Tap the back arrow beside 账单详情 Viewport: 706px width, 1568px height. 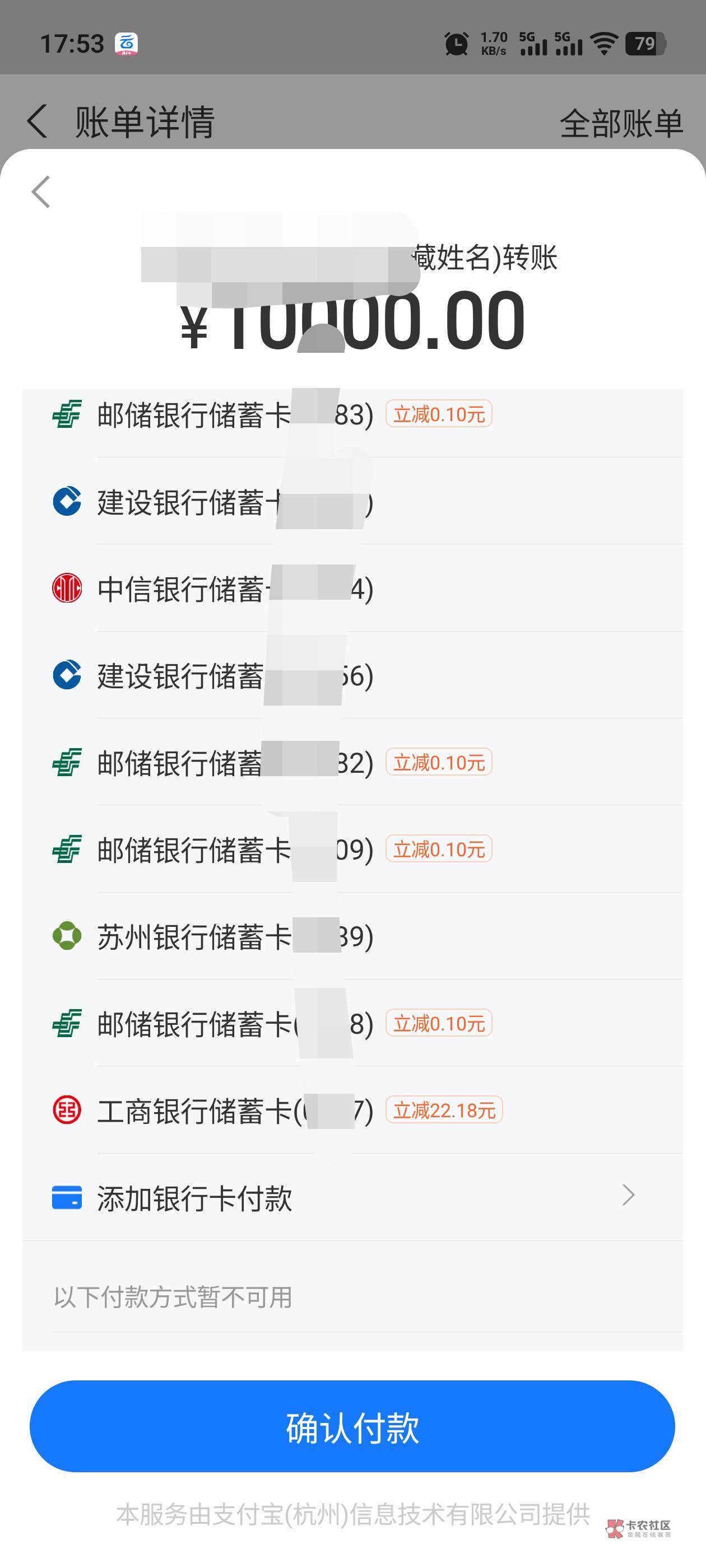pyautogui.click(x=37, y=121)
